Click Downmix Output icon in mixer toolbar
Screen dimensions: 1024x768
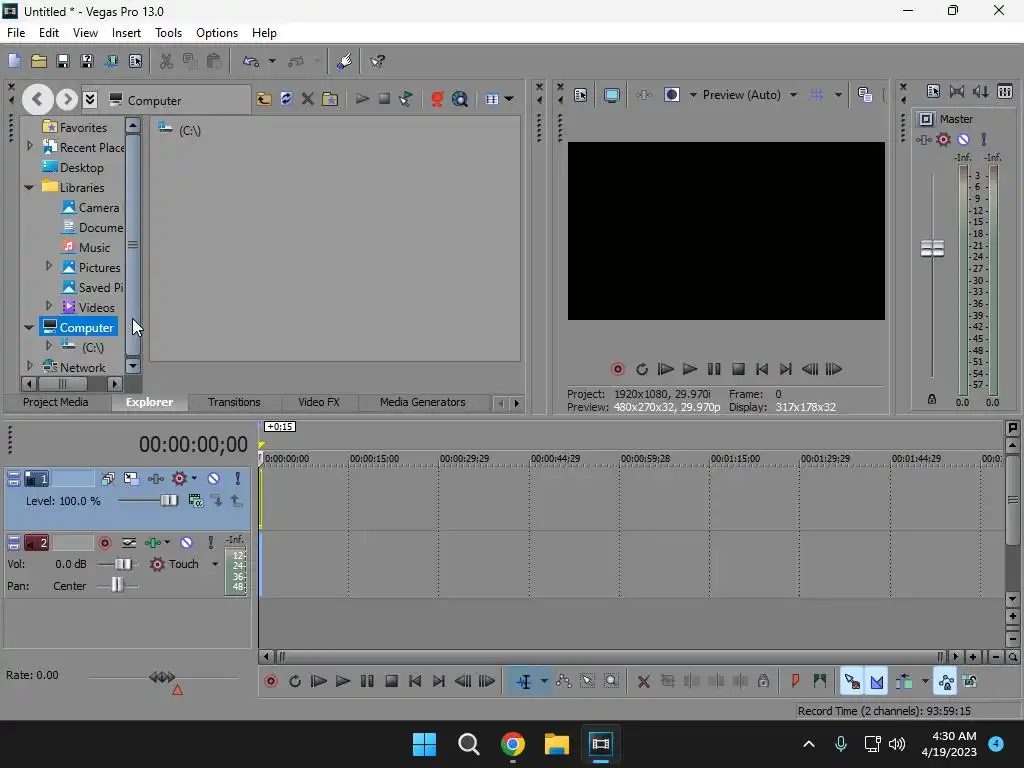coord(957,91)
